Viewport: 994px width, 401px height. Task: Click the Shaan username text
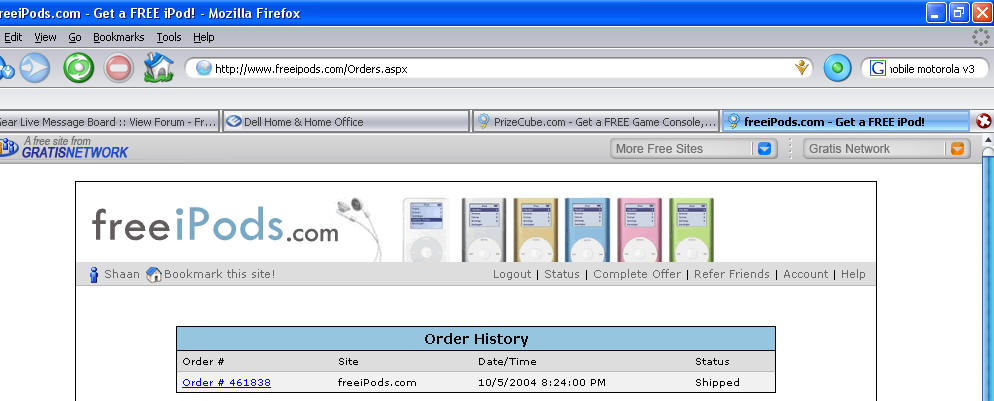(x=122, y=274)
